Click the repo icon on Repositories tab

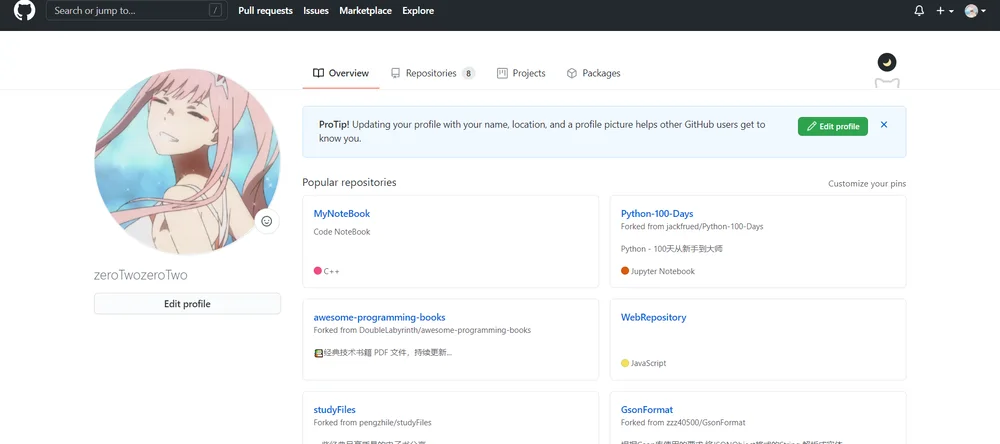395,73
